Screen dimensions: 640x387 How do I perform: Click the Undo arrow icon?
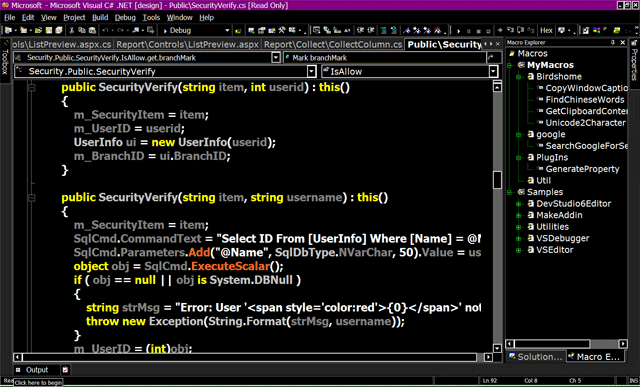(105, 30)
